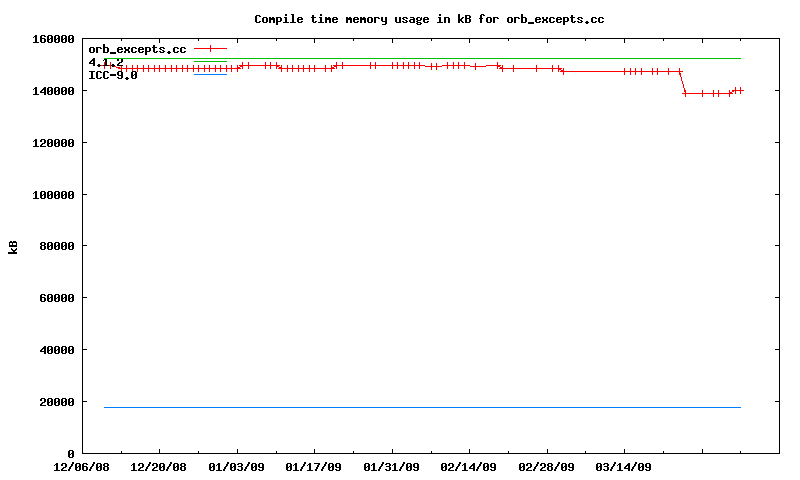Click the last red data point on the right
The image size is (800, 480).
[740, 90]
